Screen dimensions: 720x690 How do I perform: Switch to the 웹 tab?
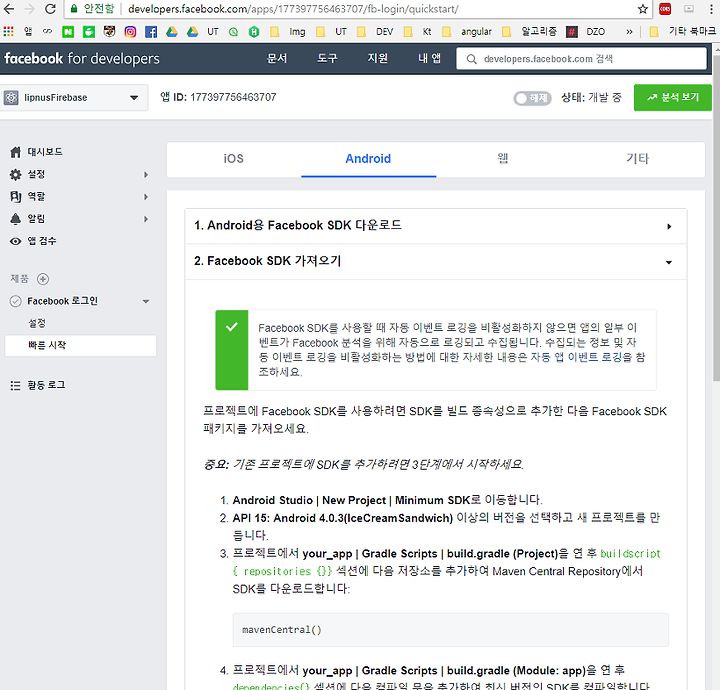coord(503,159)
